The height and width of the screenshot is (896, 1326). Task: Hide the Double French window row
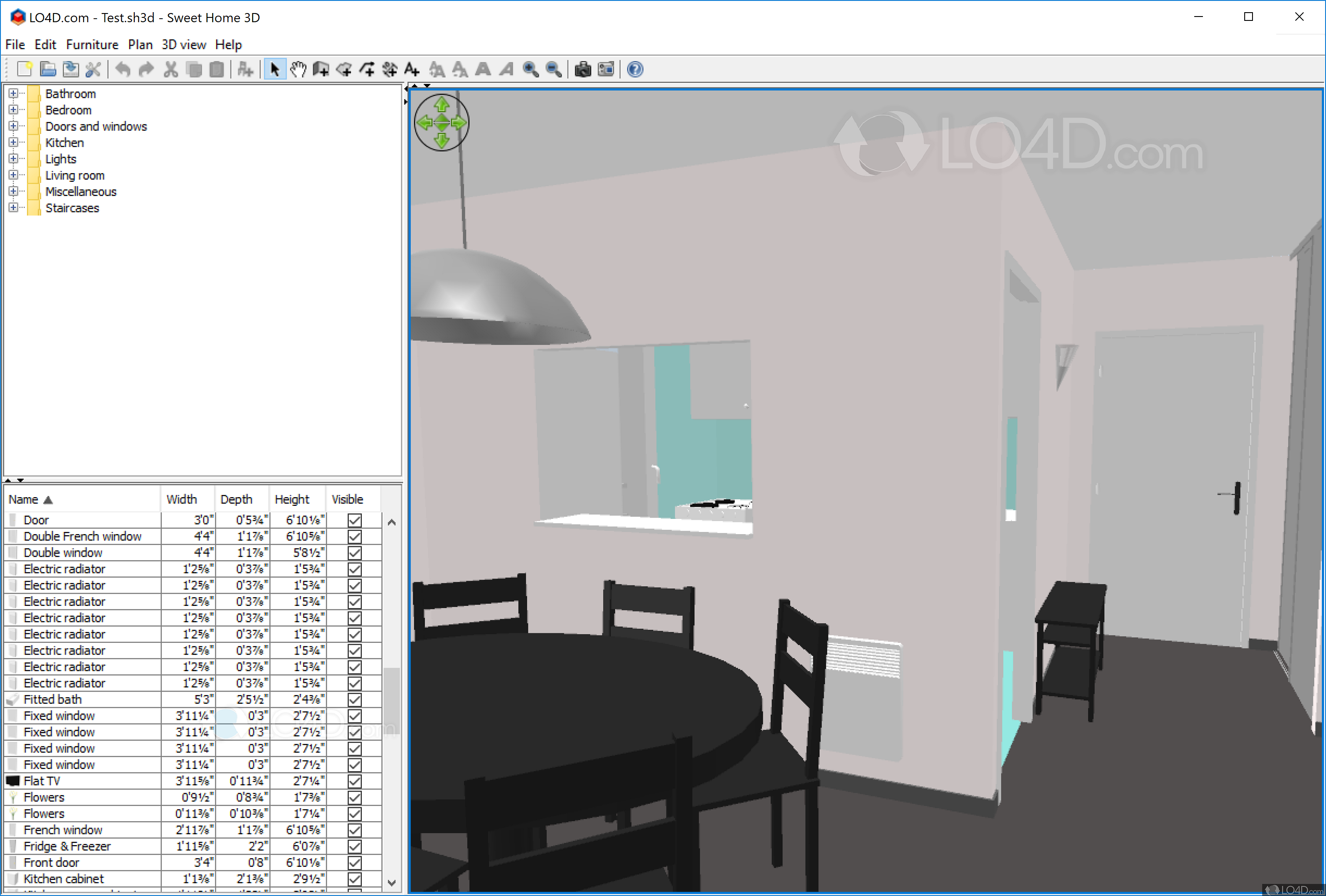pyautogui.click(x=354, y=536)
